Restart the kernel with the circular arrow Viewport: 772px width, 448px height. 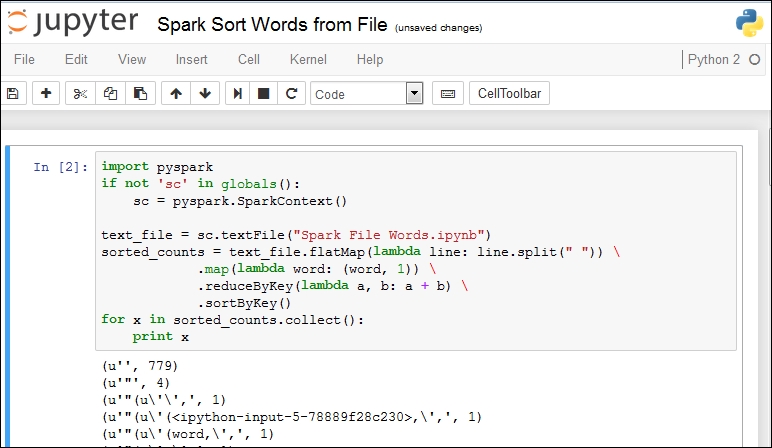pos(291,94)
